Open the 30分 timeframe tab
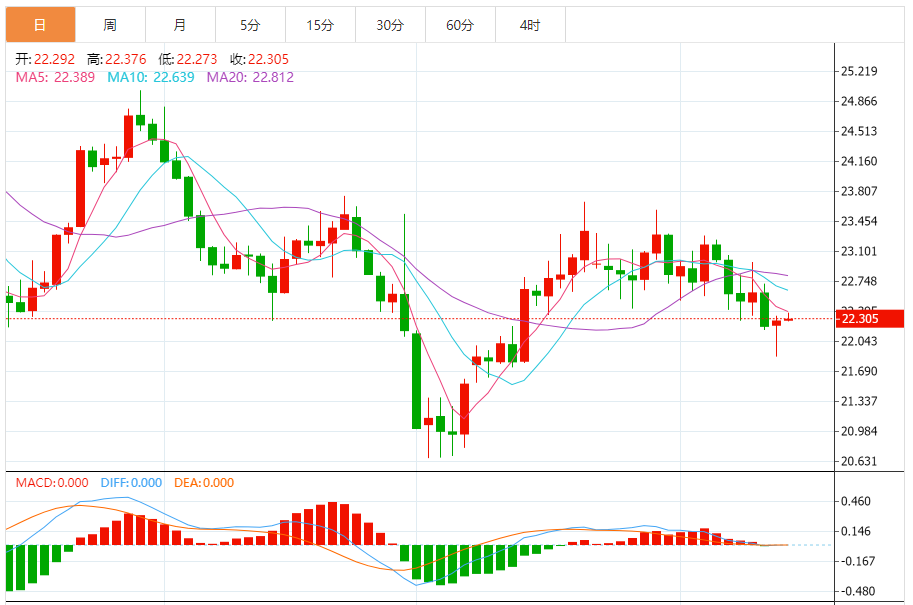 390,25
